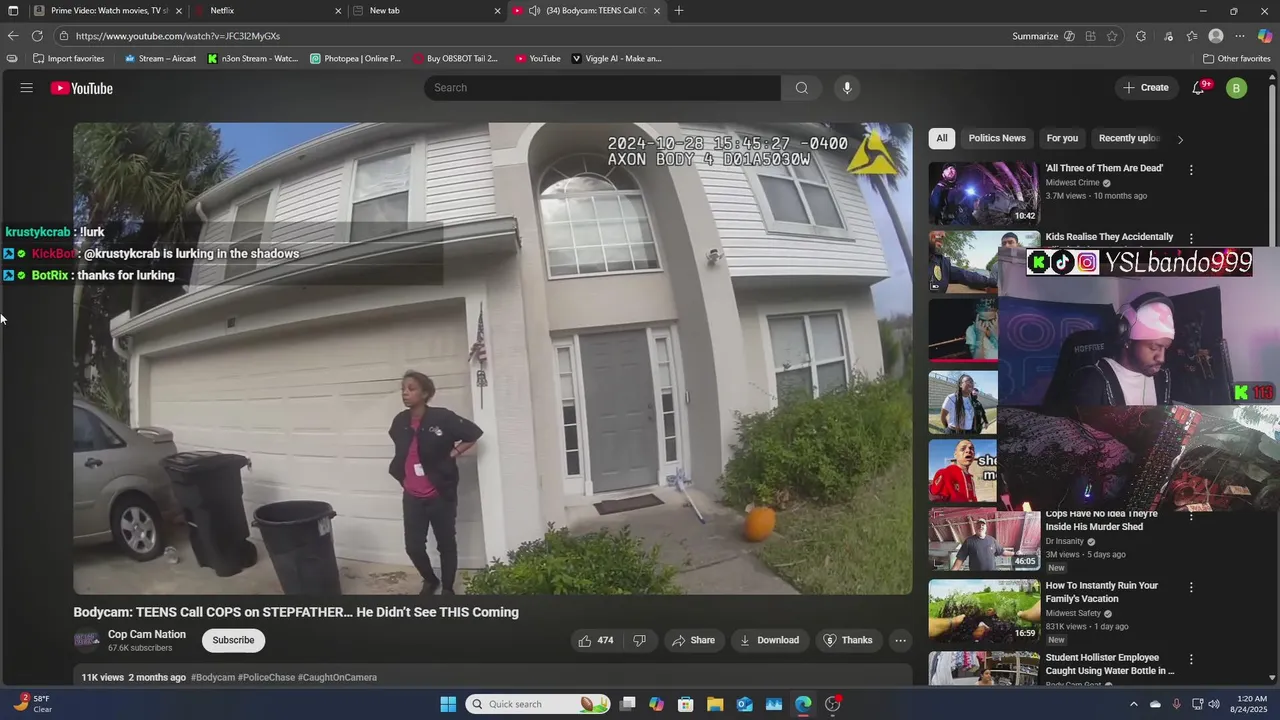Open Viggle AI bookmark
Viewport: 1280px width, 720px height.
pos(616,59)
